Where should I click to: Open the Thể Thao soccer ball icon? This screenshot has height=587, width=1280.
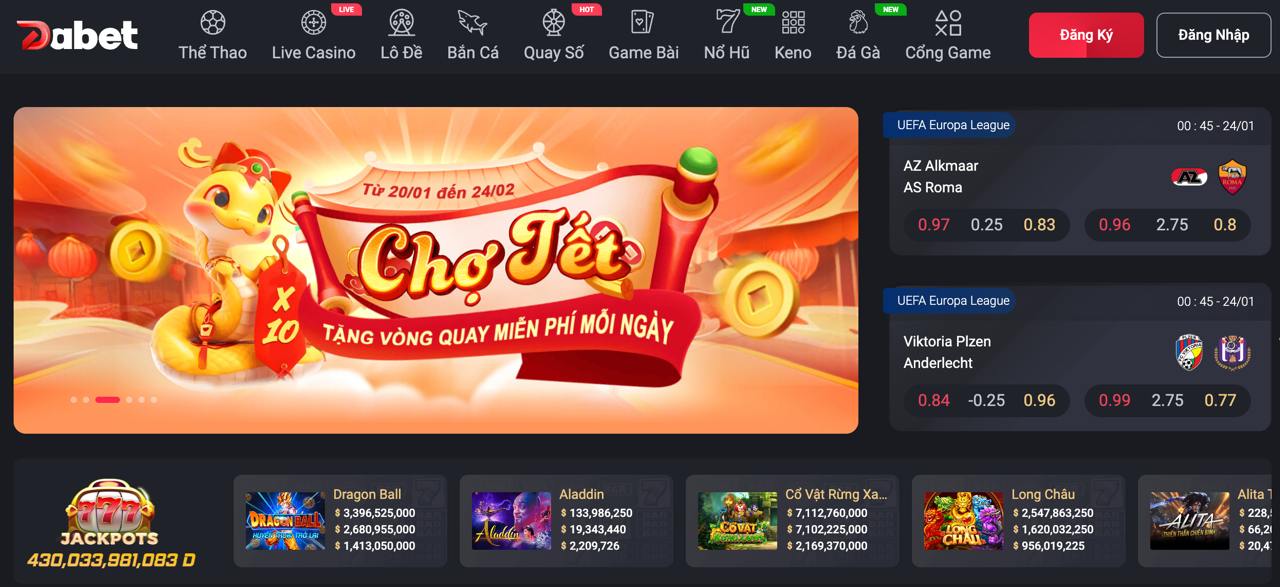click(212, 22)
